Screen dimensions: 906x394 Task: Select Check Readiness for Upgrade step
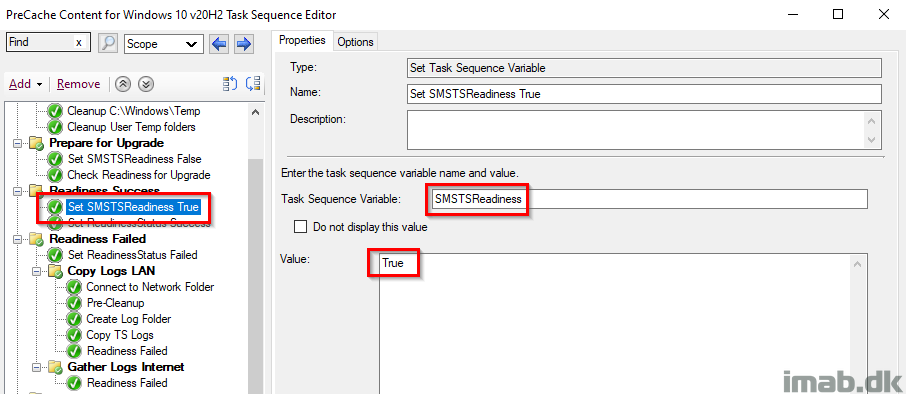(x=139, y=174)
